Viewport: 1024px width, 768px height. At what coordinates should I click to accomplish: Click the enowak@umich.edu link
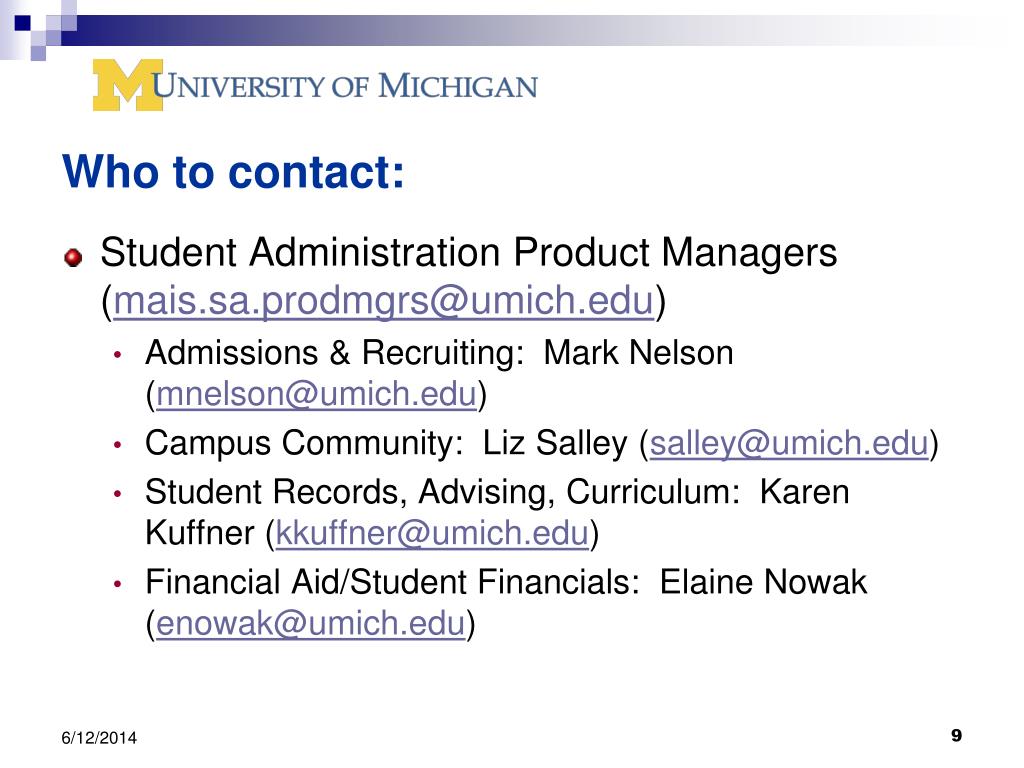[x=310, y=623]
